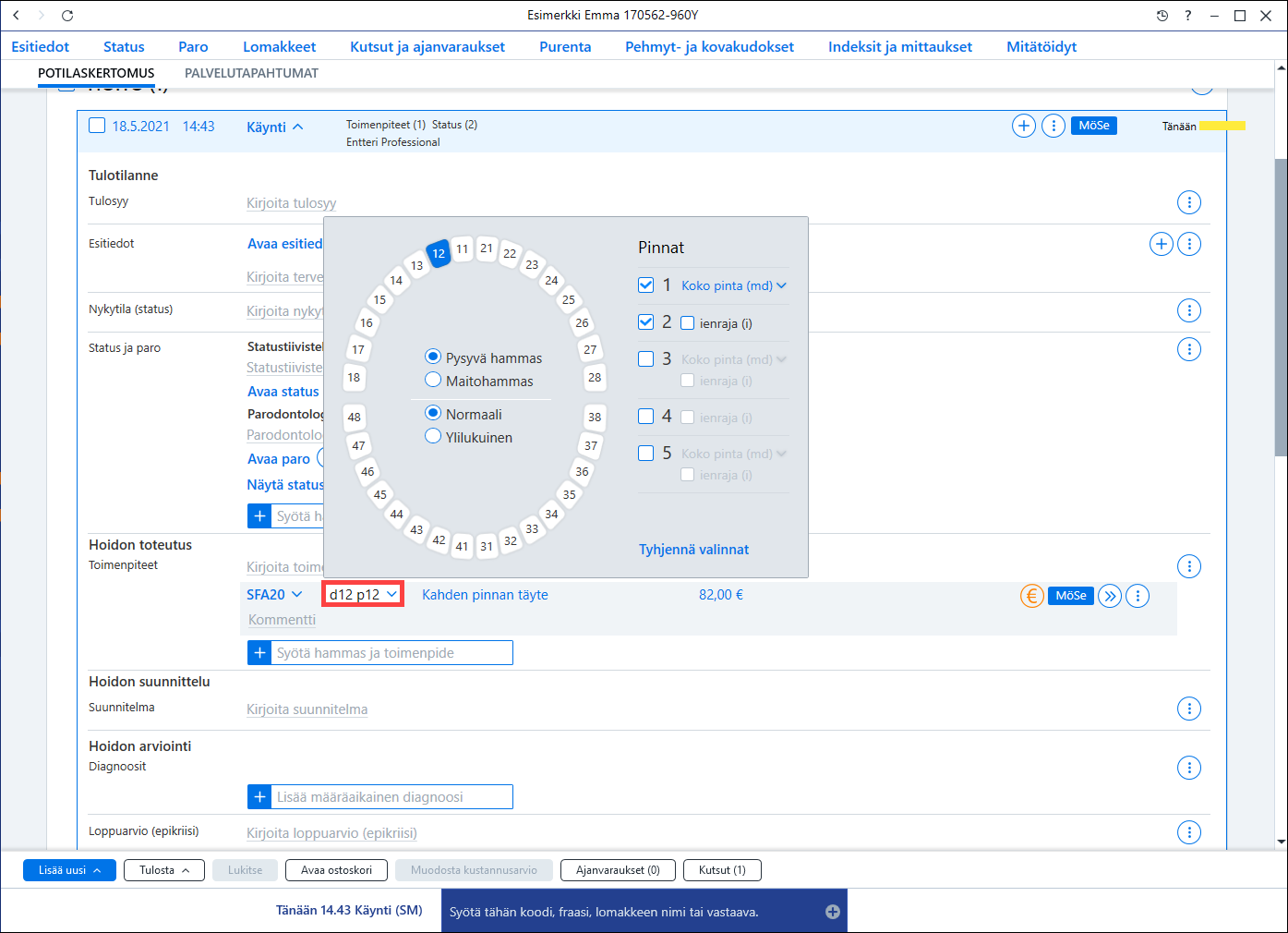Click the Avaa ostoskori button

click(337, 870)
